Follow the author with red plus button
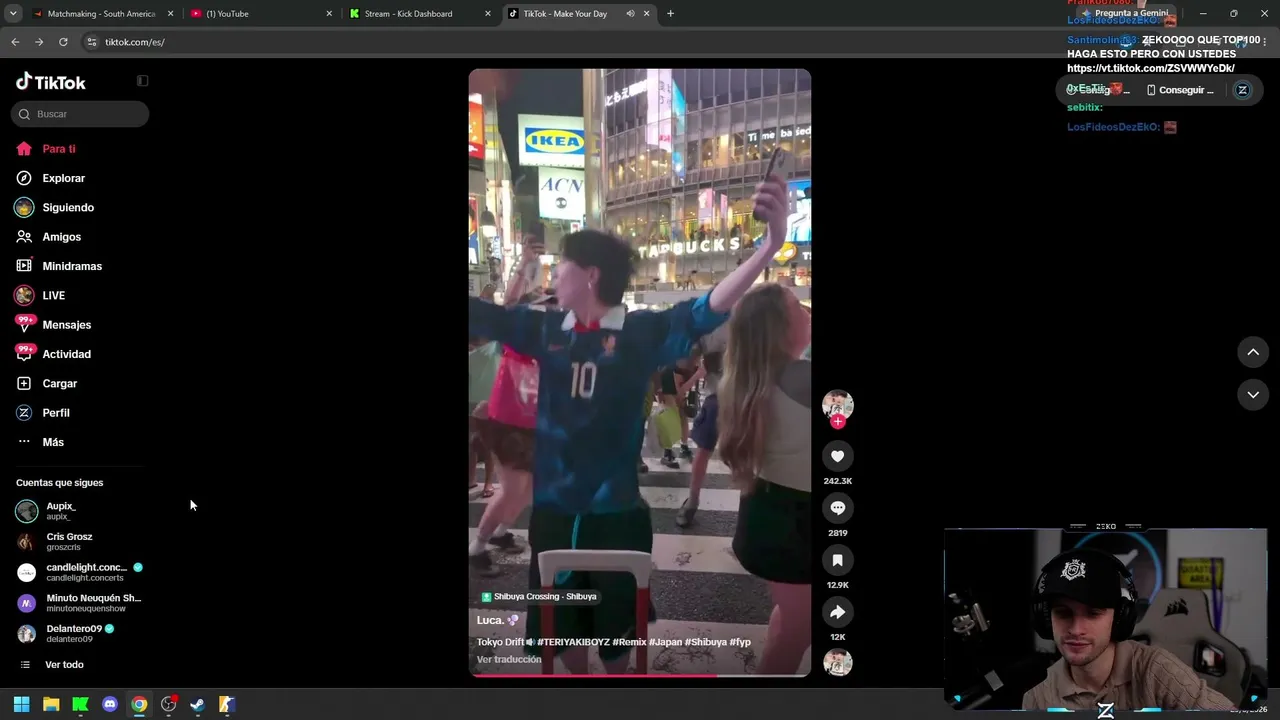This screenshot has width=1280, height=720. [838, 422]
